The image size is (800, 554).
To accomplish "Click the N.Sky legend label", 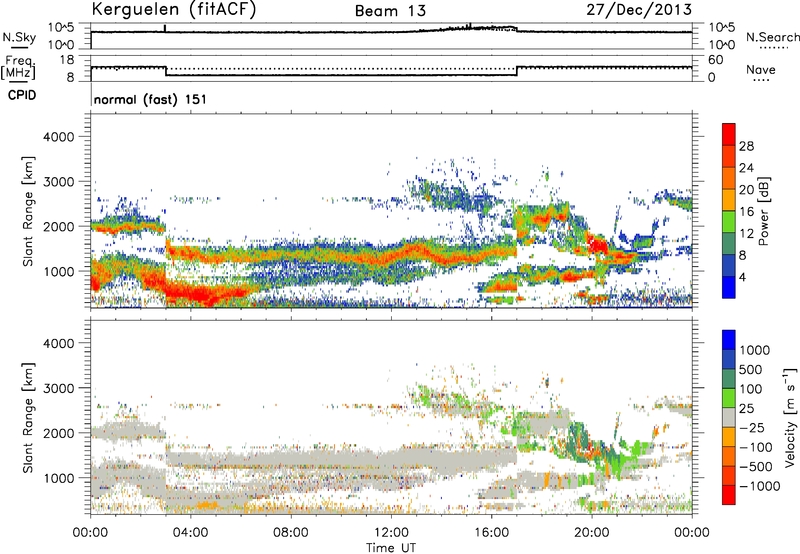I will click(19, 37).
